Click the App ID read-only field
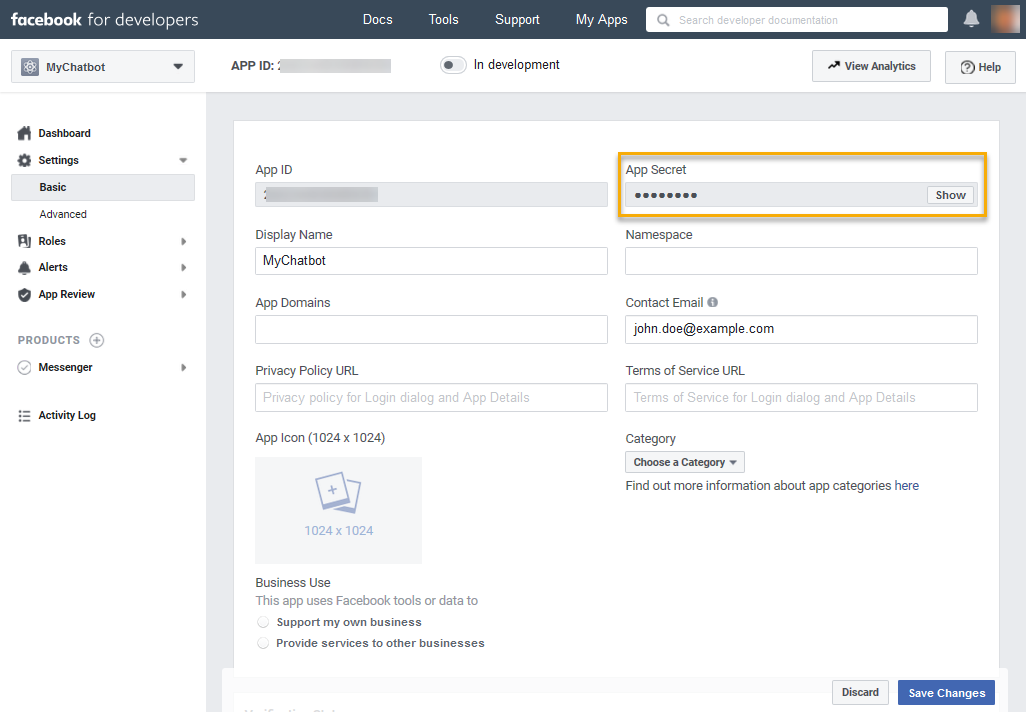This screenshot has height=712, width=1026. [x=431, y=194]
